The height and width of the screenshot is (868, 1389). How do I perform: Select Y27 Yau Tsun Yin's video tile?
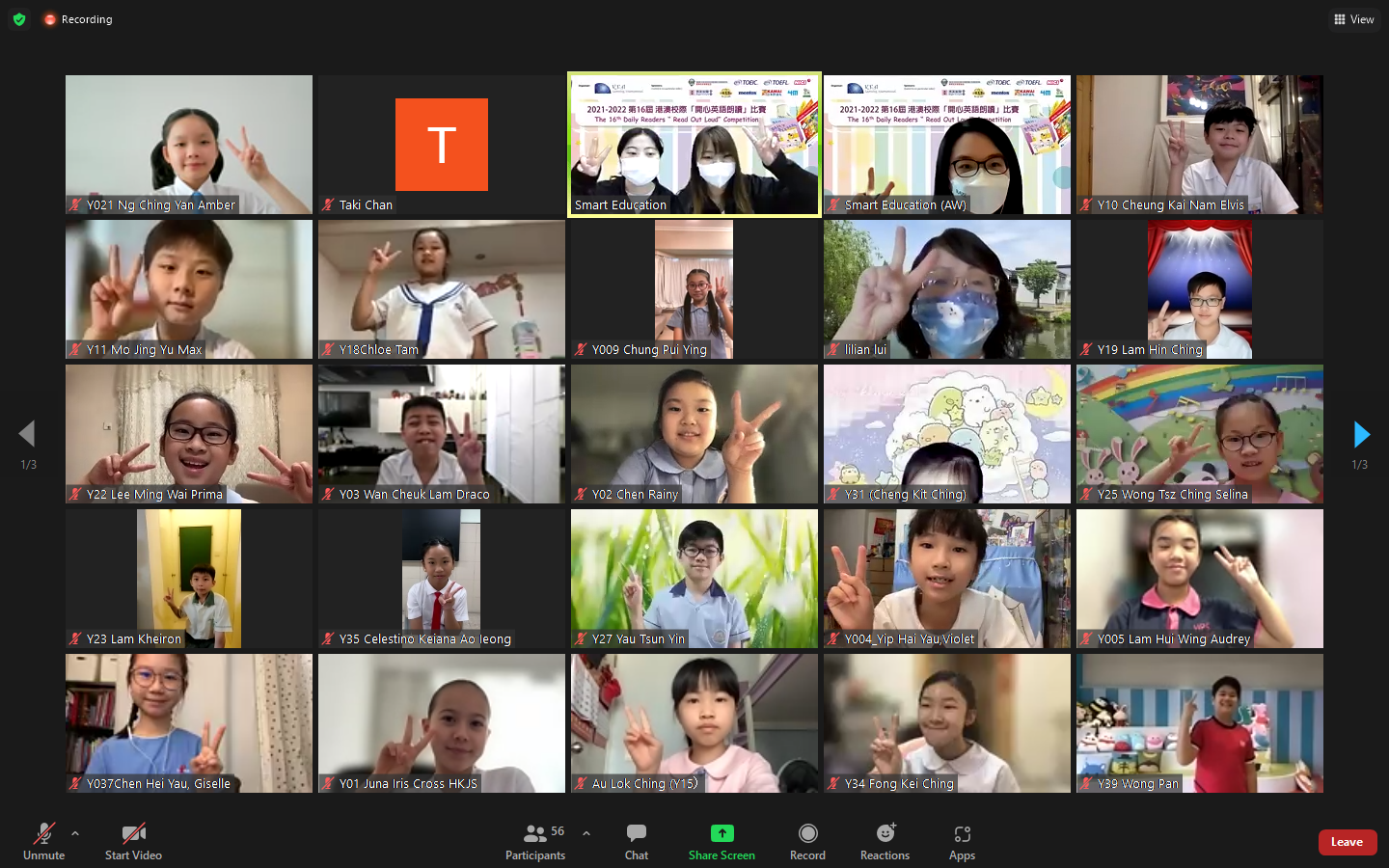694,579
